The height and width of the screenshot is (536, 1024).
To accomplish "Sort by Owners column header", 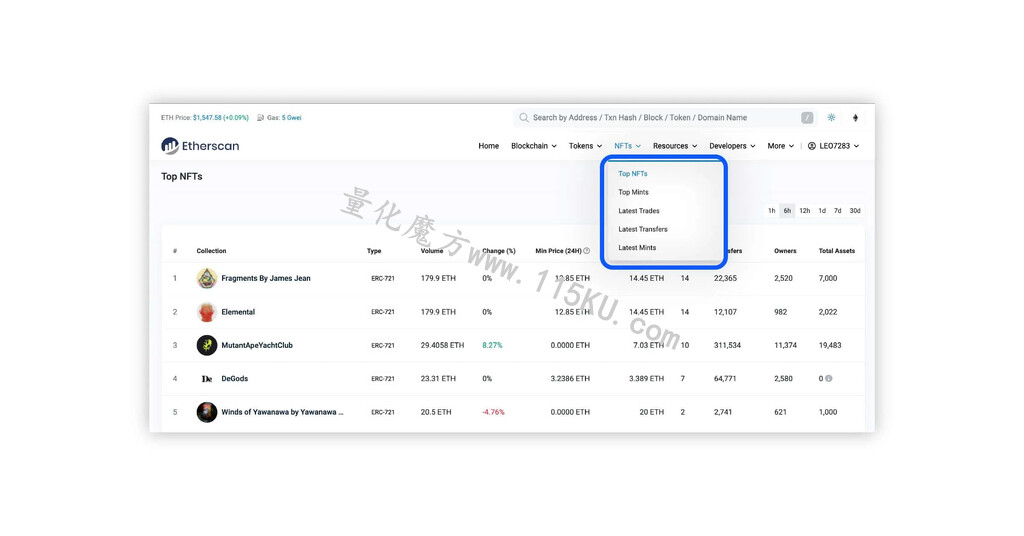I will point(785,251).
